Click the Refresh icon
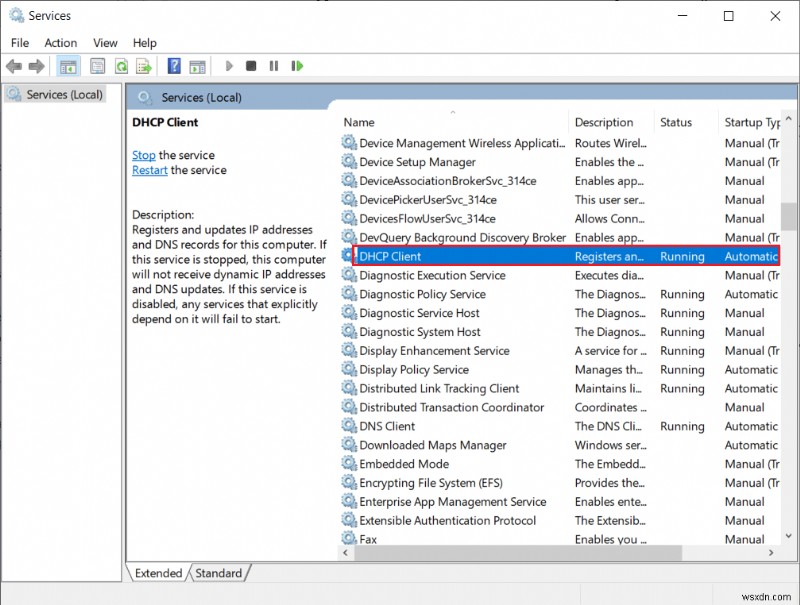The image size is (800, 605). [x=120, y=66]
